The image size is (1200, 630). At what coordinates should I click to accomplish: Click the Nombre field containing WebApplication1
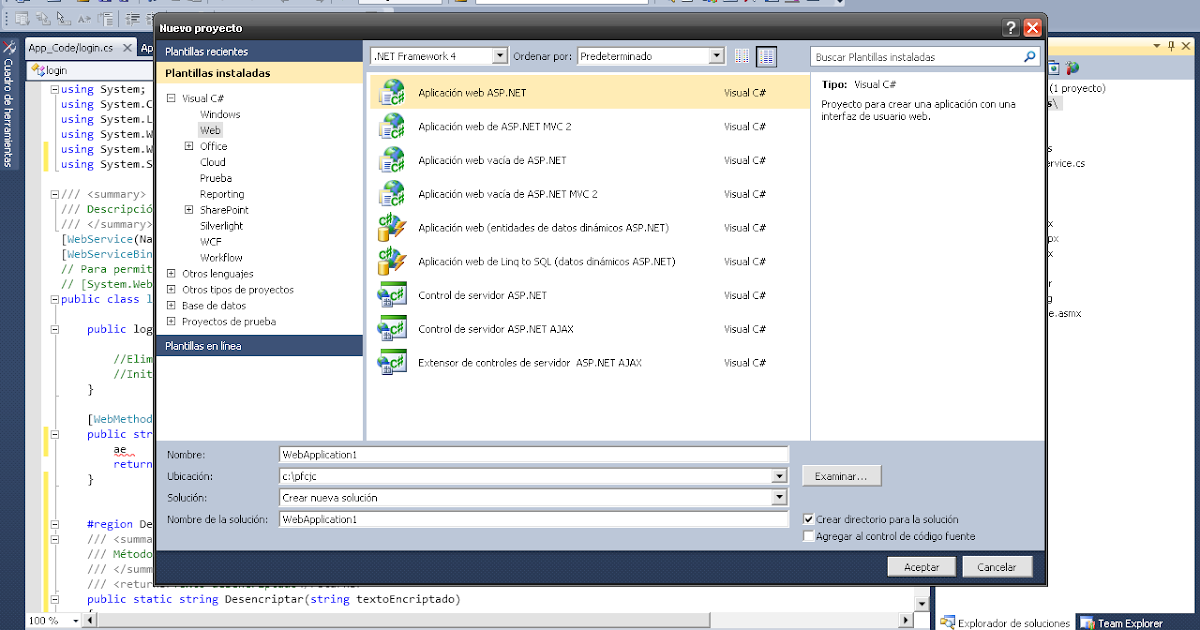point(534,455)
